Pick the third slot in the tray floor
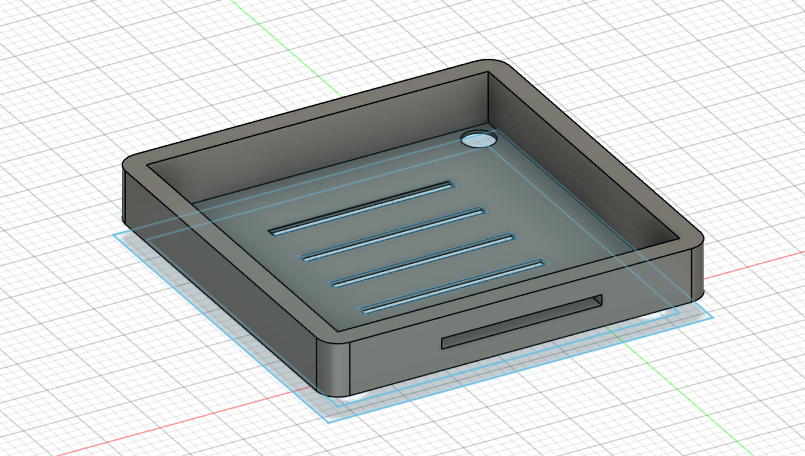The image size is (805, 456). (422, 258)
